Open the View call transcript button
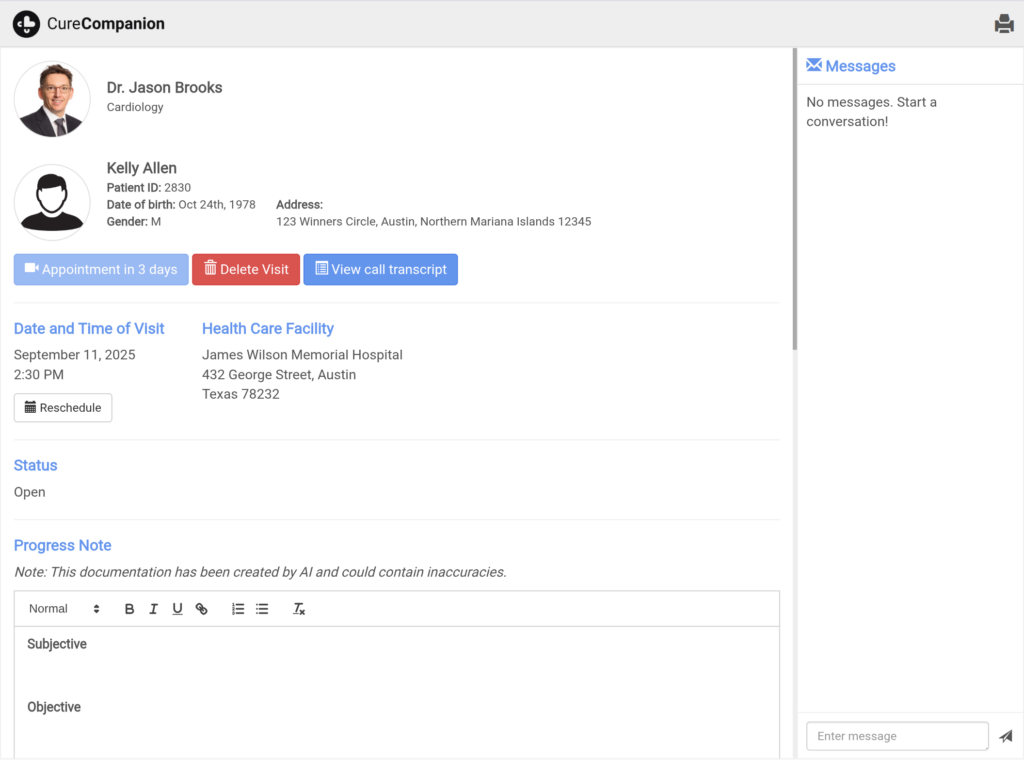1024x760 pixels. 380,270
